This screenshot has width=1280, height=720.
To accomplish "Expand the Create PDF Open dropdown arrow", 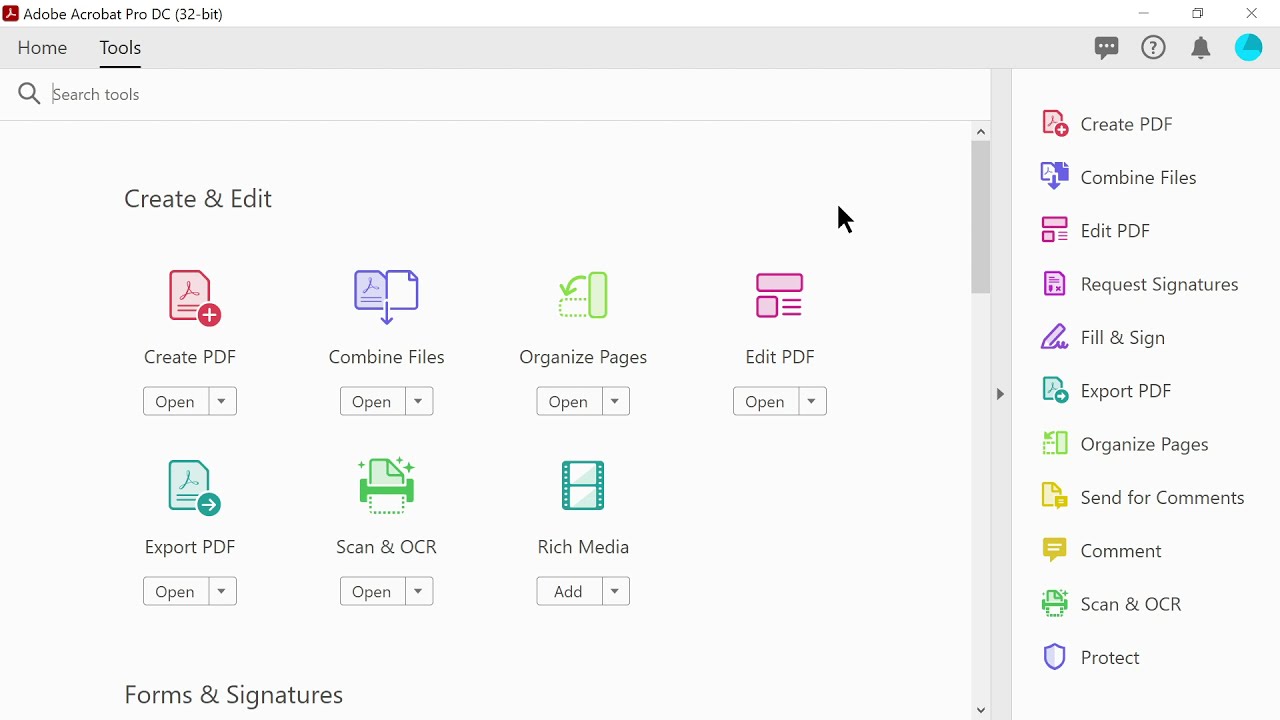I will [220, 400].
